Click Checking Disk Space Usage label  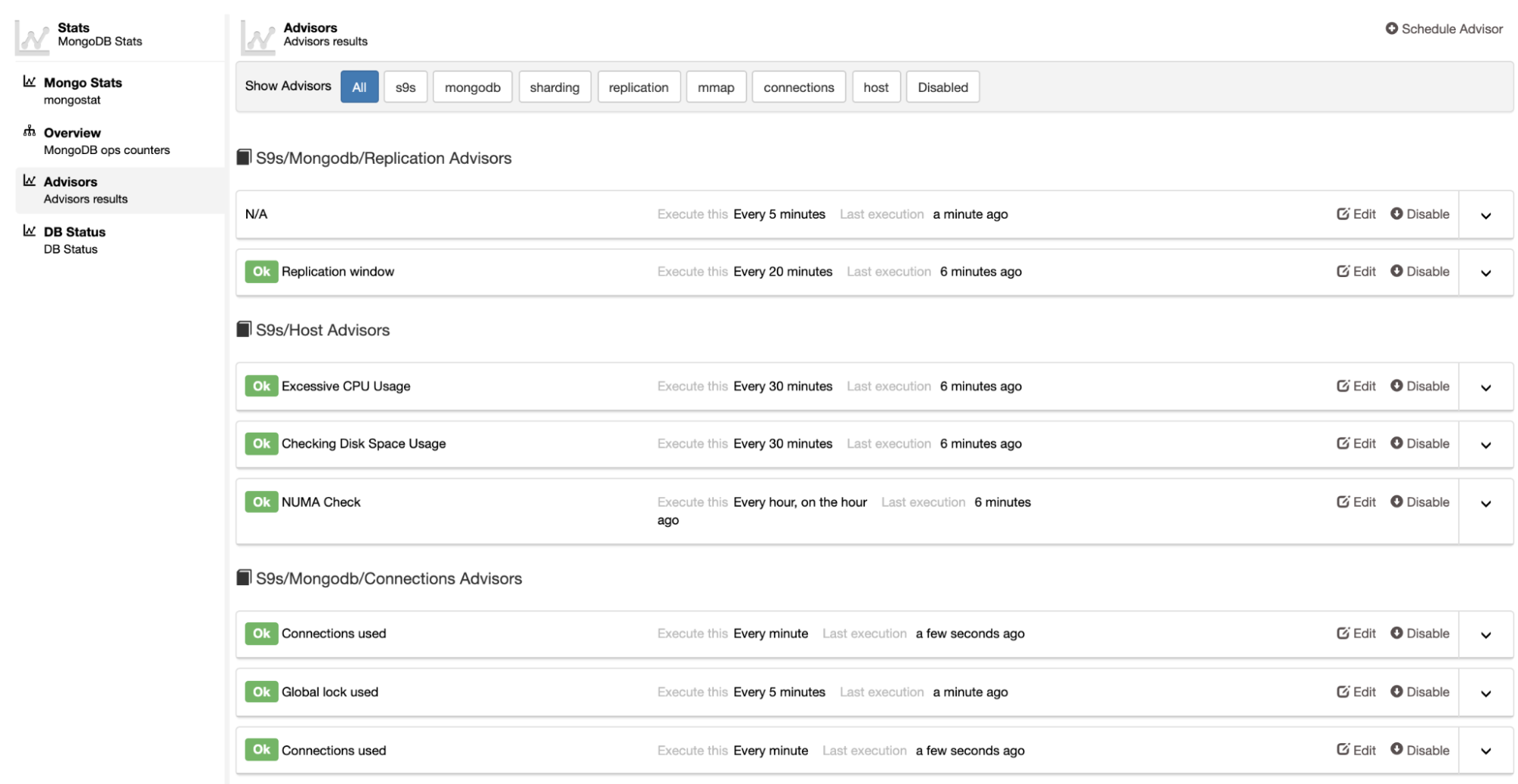point(364,444)
